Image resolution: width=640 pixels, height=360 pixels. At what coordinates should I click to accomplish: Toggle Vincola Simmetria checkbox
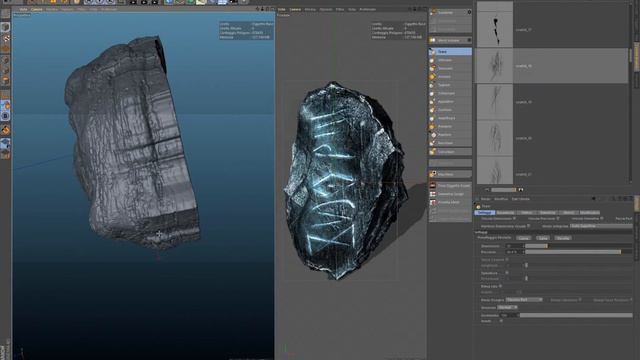(602, 219)
